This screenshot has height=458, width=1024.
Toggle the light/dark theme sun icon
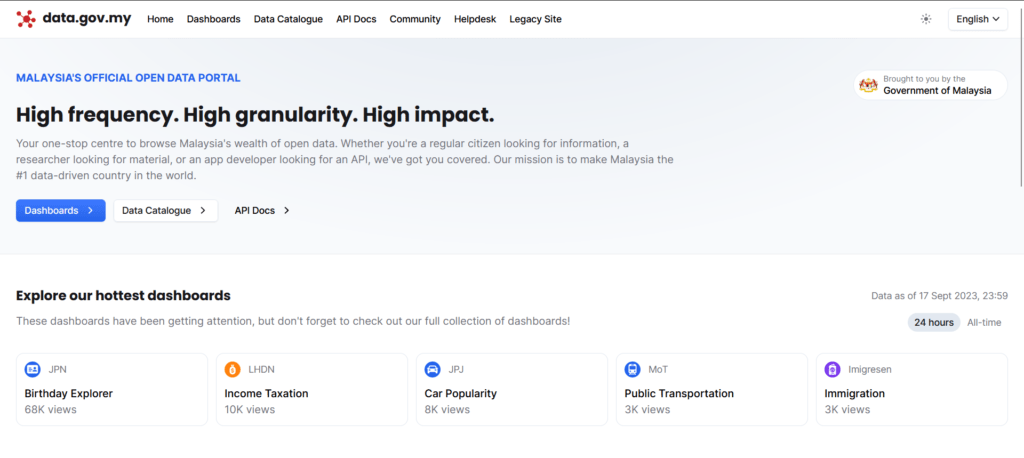click(x=926, y=19)
